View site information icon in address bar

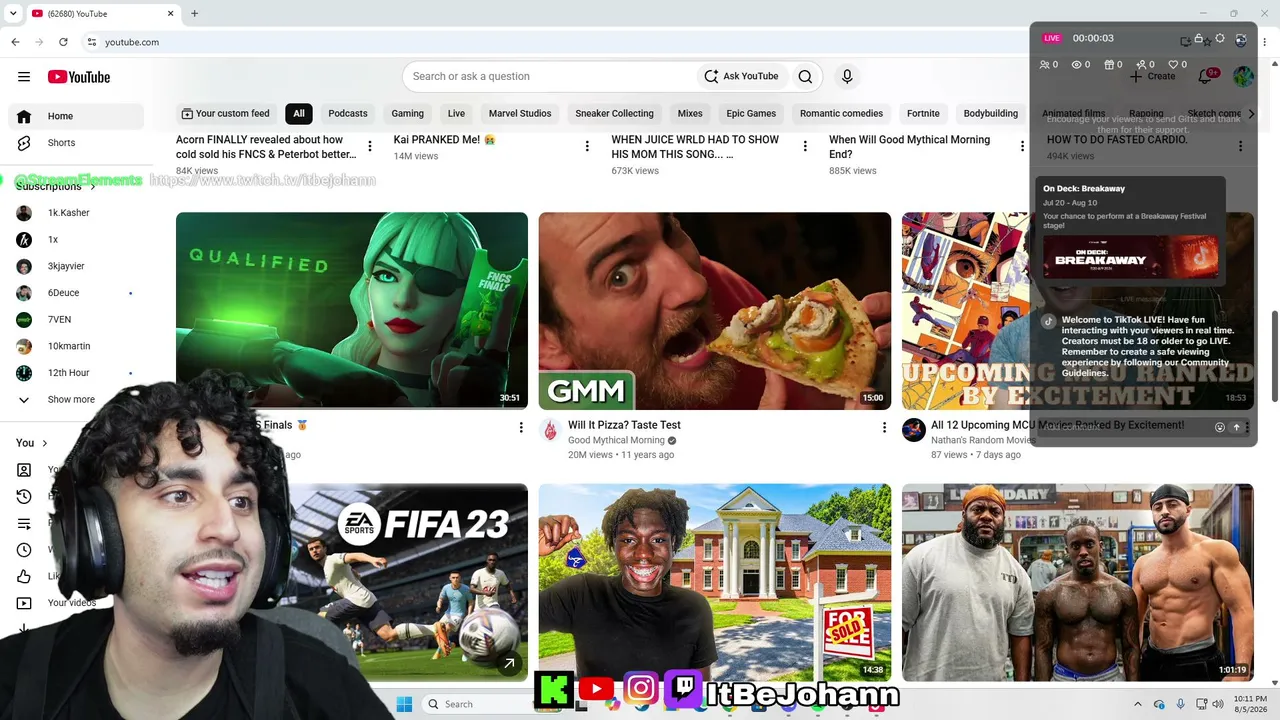(x=91, y=42)
